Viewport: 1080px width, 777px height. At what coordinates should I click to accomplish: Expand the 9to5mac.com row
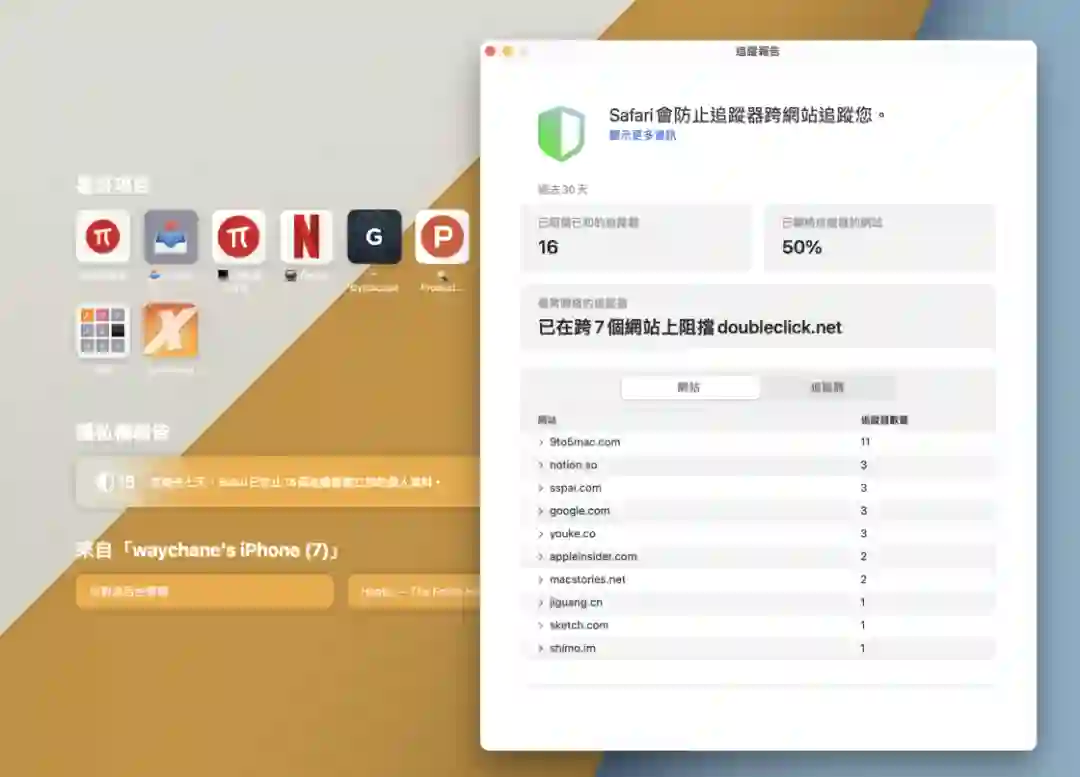pyautogui.click(x=541, y=442)
